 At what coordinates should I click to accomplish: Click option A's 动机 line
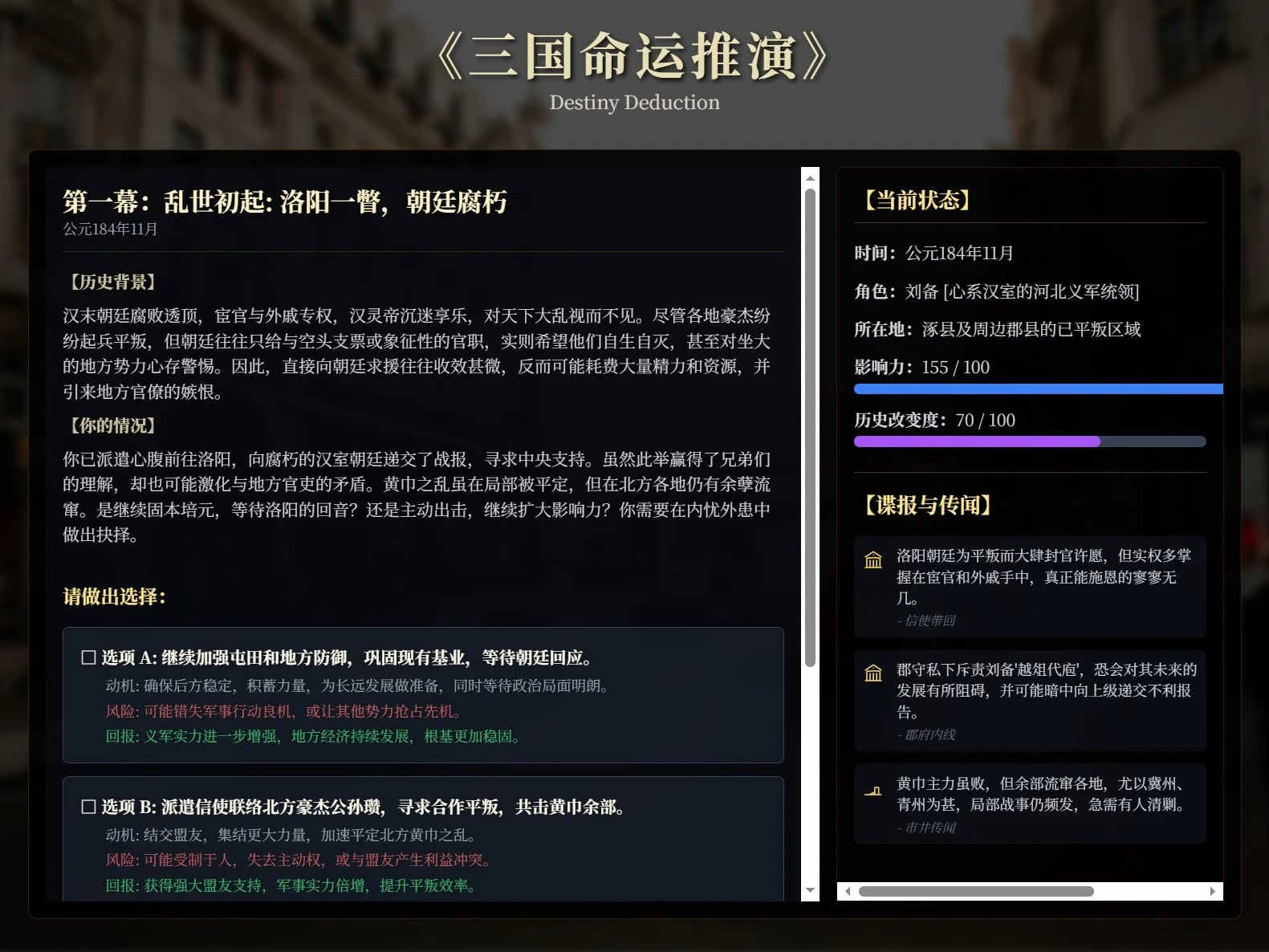360,686
